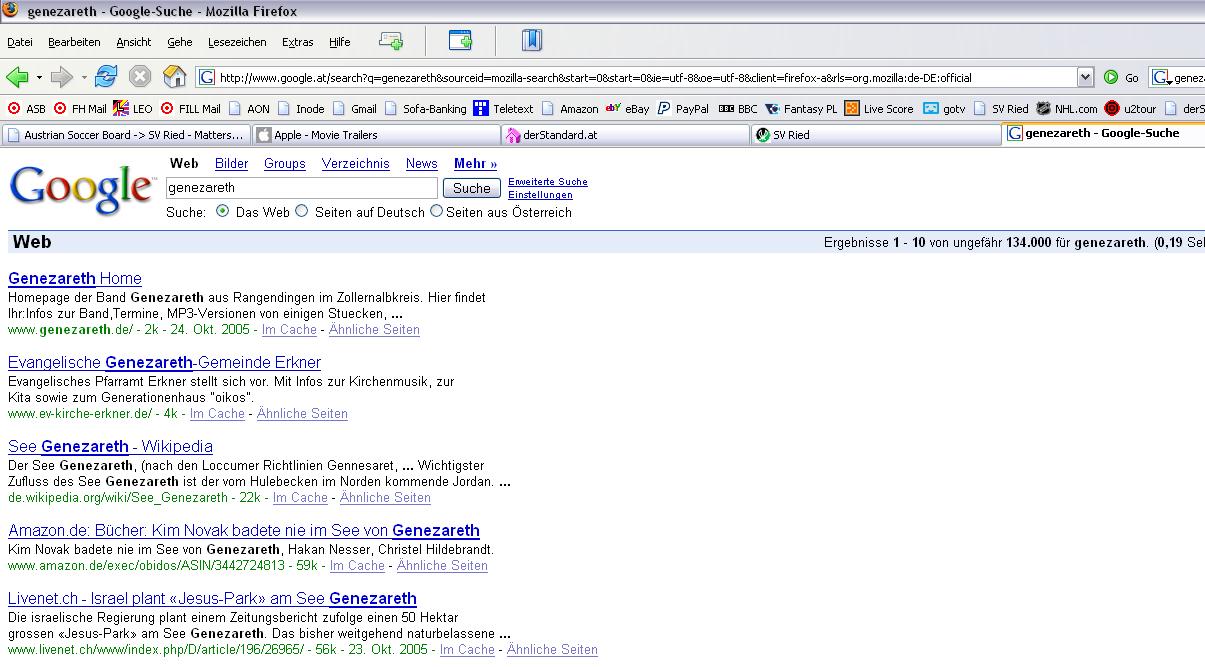Select the Das Web radio option
Image resolution: width=1205 pixels, height=667 pixels.
click(x=223, y=212)
